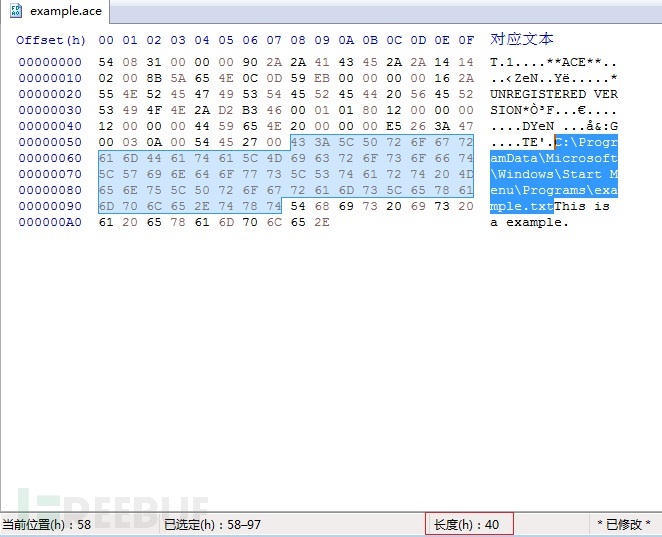Click the text "a example." in text pane
Screen dimensions: 662x537
coord(529,222)
